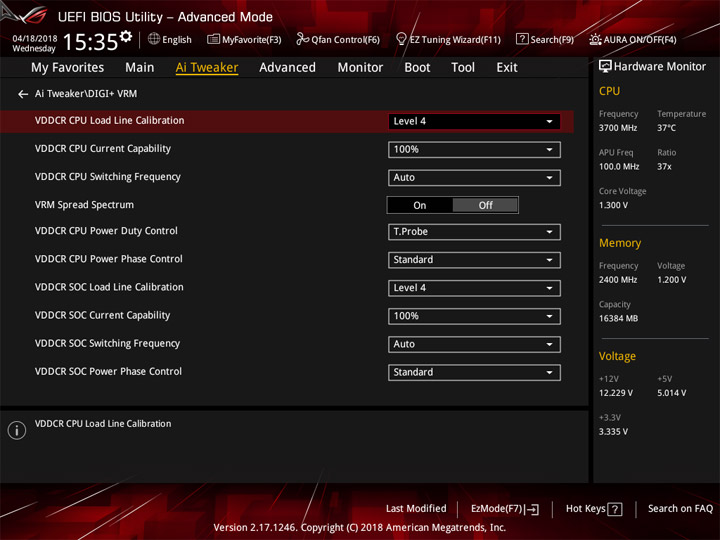Switch to My Favorites tab
The image size is (720, 540).
[x=68, y=68]
